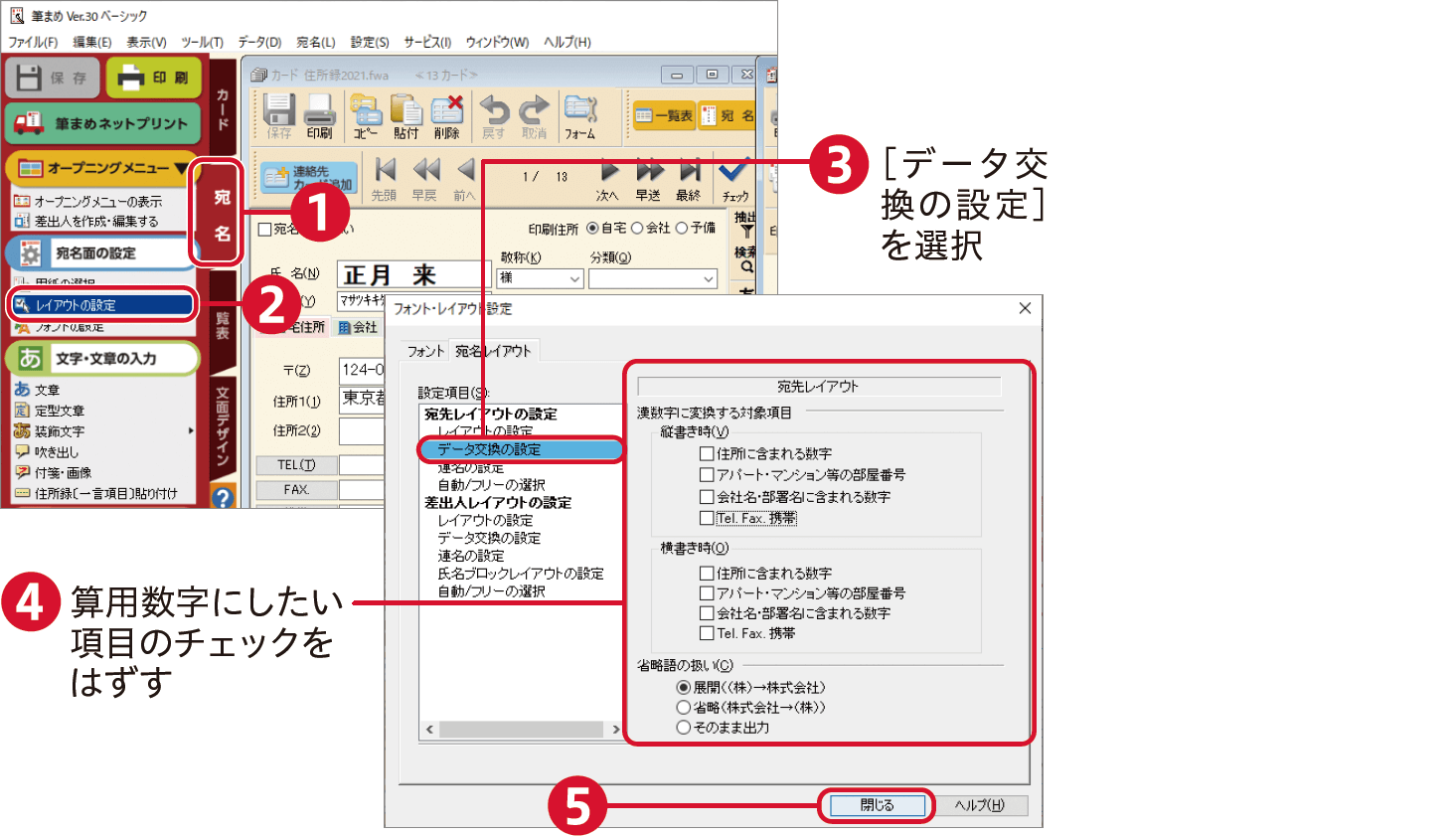Viewport: 1456px width, 836px height.
Task: Select そのまま出力 radio
Action: (683, 728)
